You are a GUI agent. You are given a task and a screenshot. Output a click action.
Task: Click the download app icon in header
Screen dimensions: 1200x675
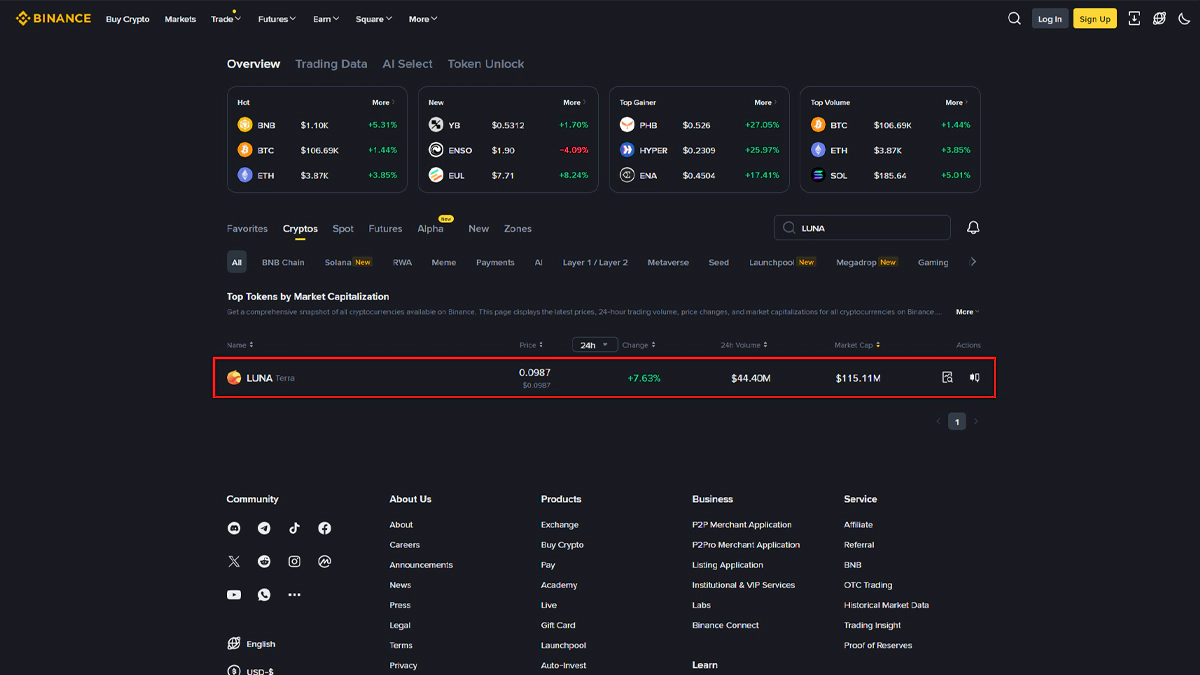tap(1134, 18)
